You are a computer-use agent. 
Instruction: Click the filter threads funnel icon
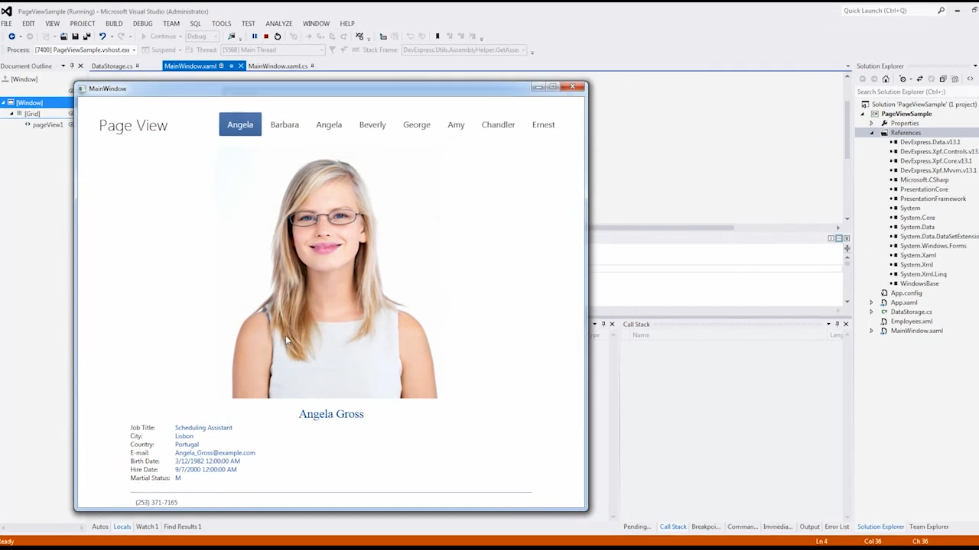pos(332,50)
